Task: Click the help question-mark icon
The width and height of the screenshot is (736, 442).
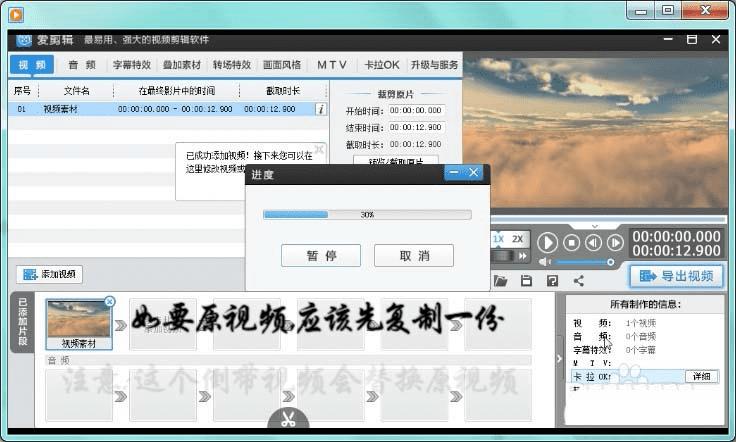Action: [x=552, y=281]
